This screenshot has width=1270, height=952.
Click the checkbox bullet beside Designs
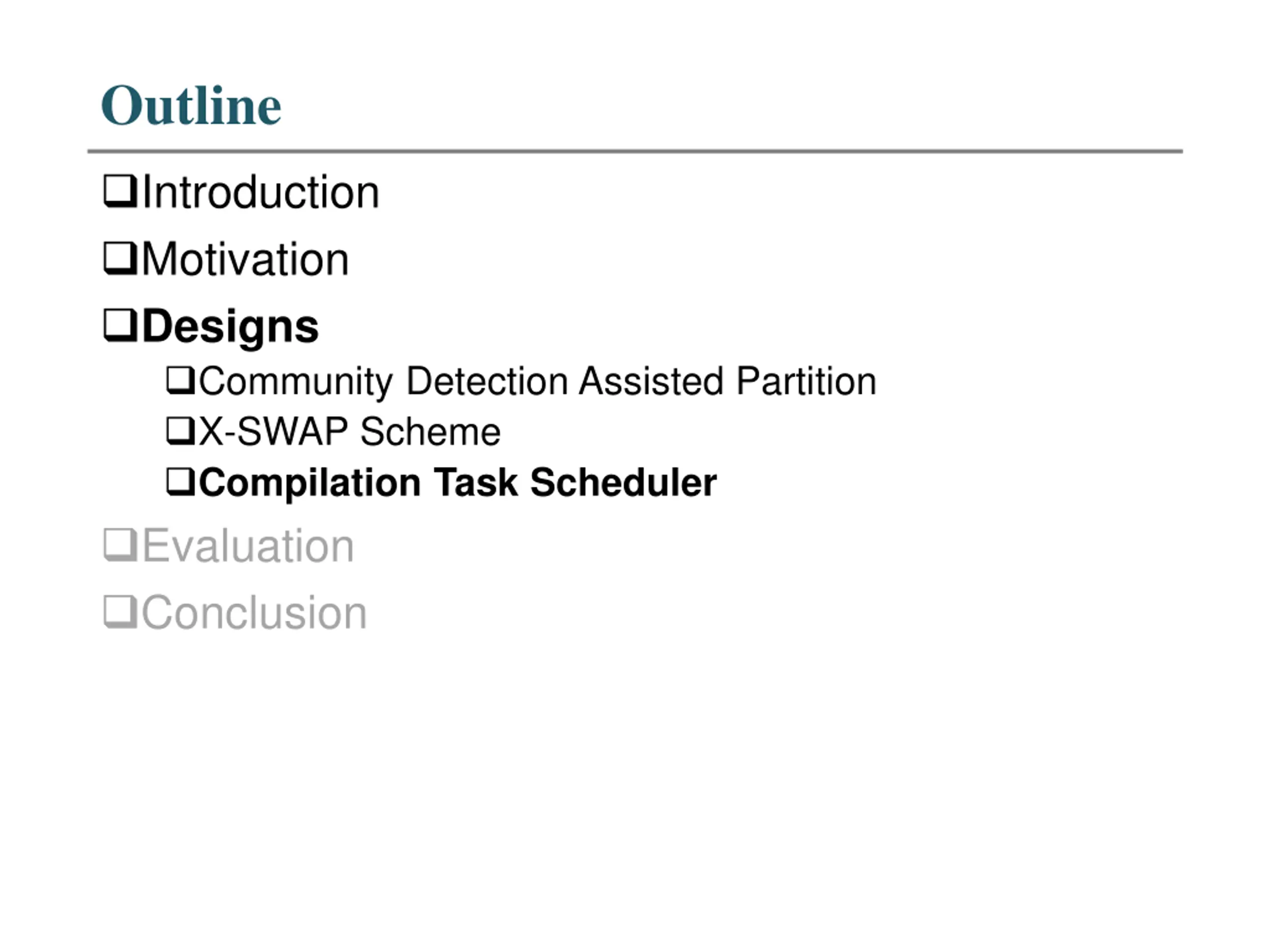tap(120, 325)
